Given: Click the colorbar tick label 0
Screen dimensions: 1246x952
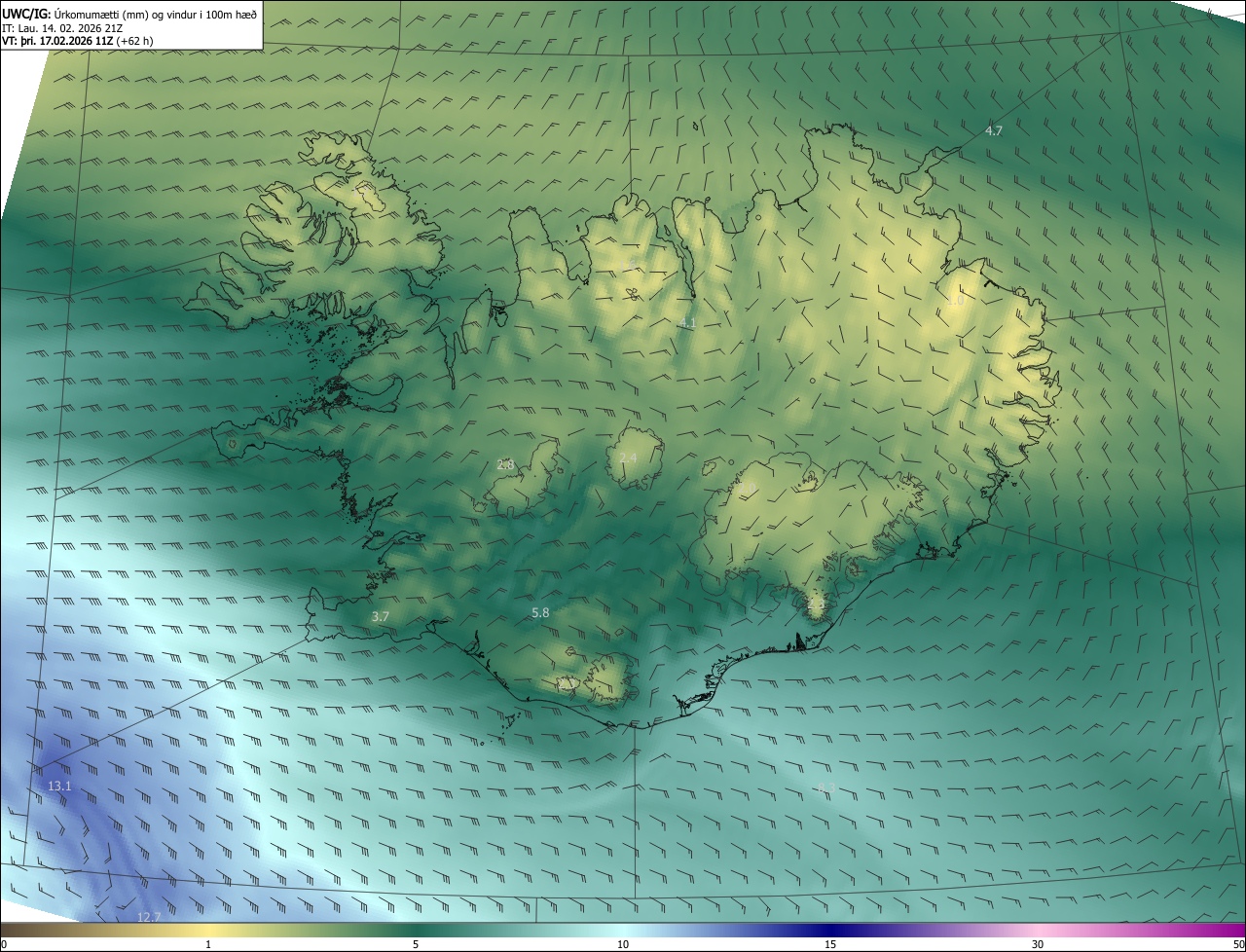Looking at the screenshot, I should pyautogui.click(x=4, y=944).
